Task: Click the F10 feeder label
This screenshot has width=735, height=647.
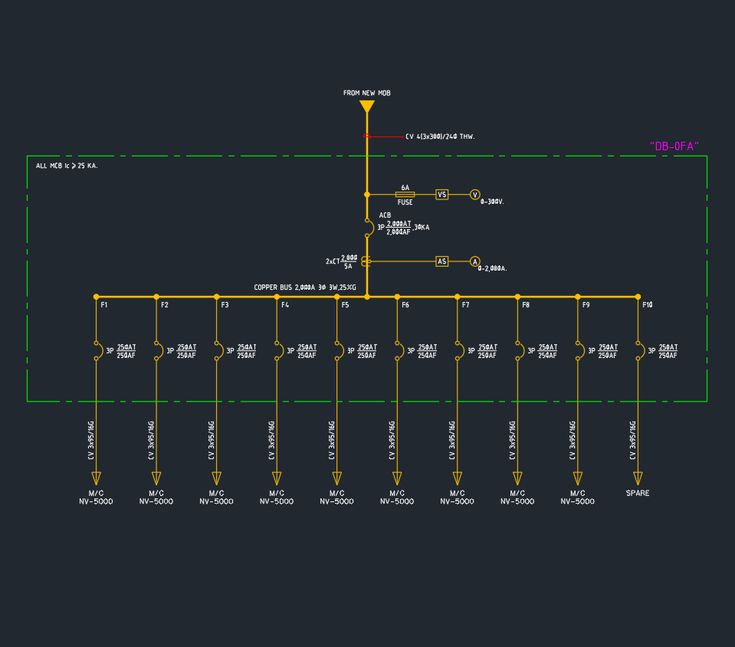Action: (x=648, y=305)
